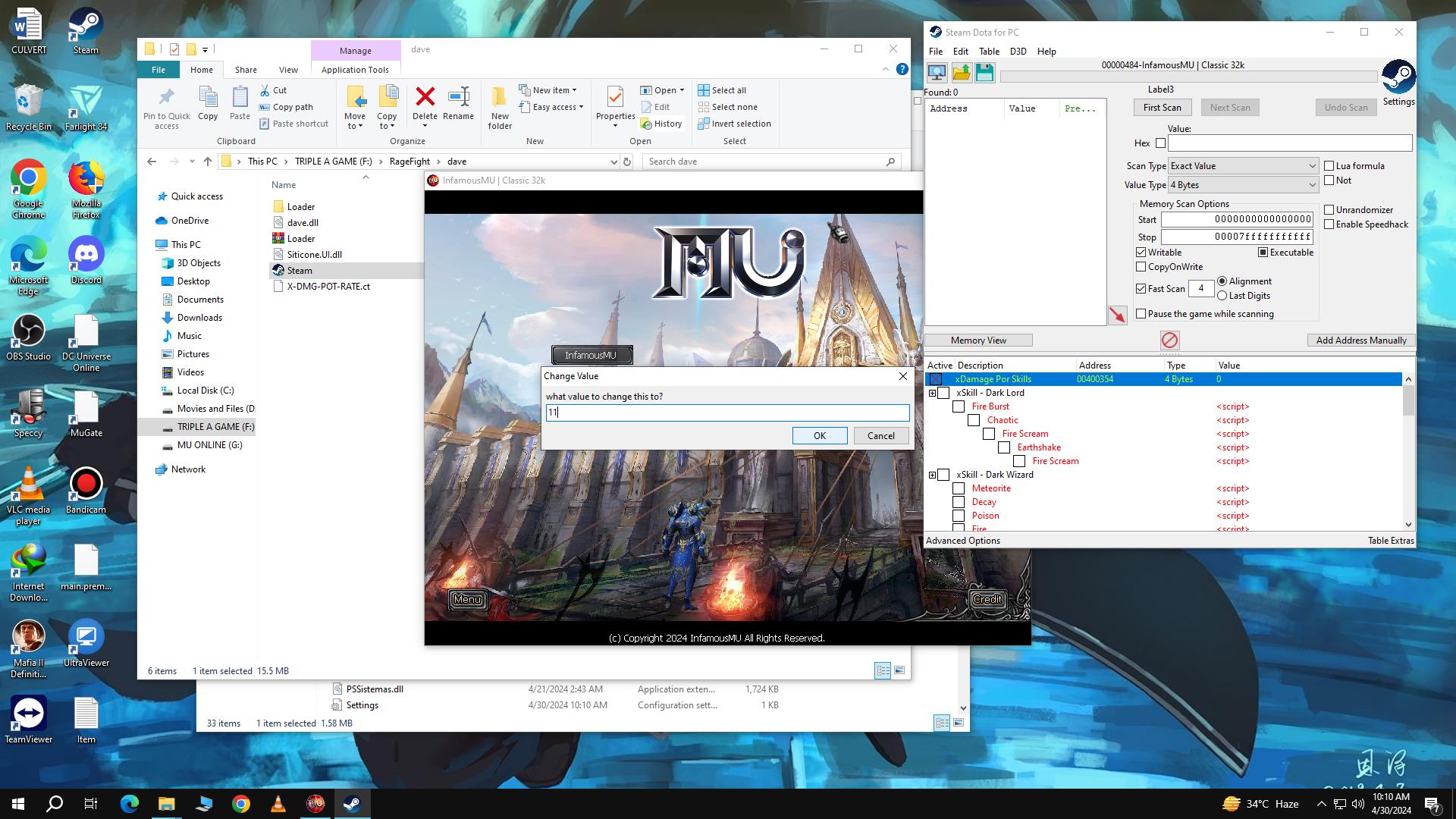Toggle the CopyOnWrite checkbox
The height and width of the screenshot is (819, 1456).
(1141, 267)
